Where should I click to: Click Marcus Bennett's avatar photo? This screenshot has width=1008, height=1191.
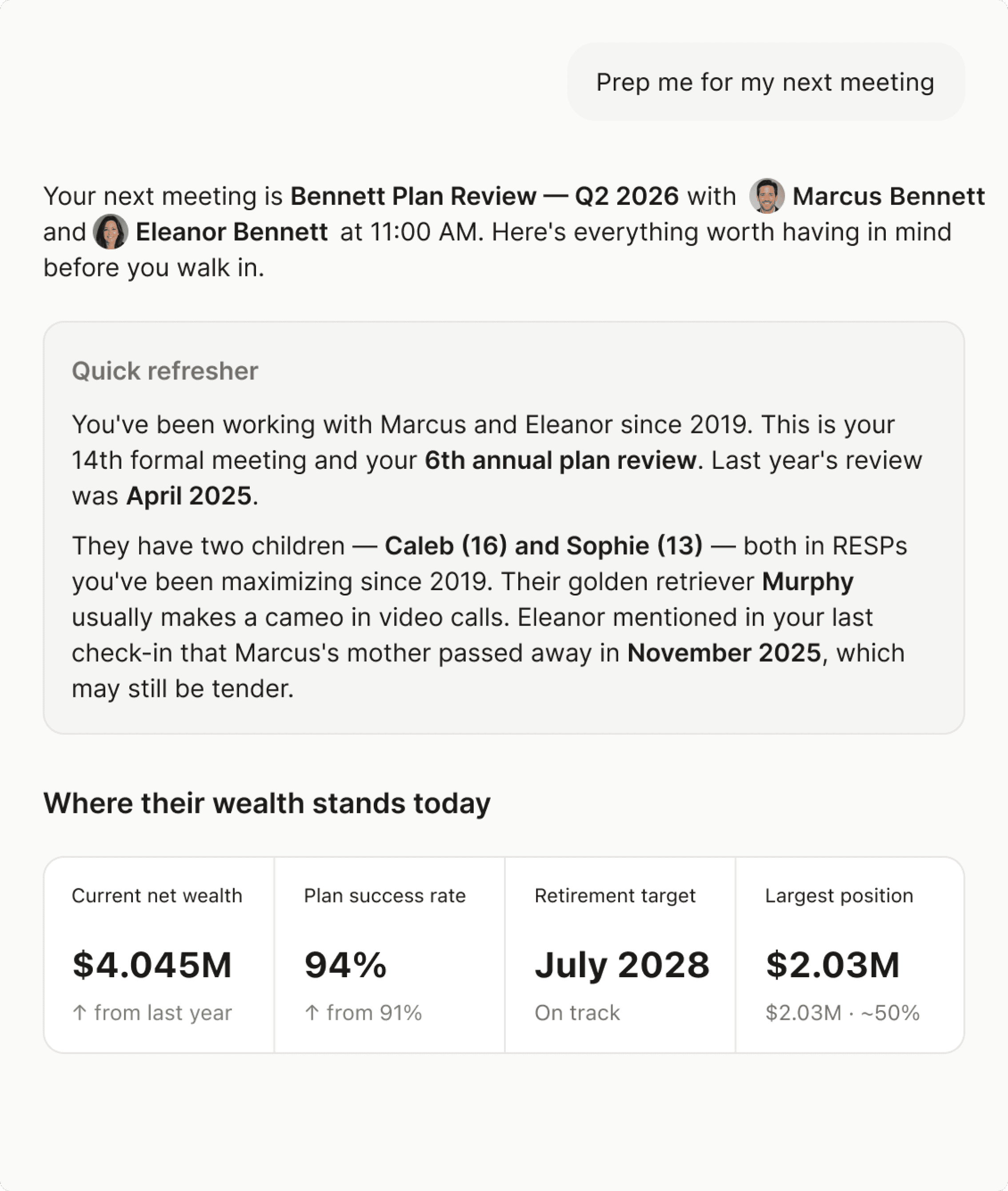point(767,196)
